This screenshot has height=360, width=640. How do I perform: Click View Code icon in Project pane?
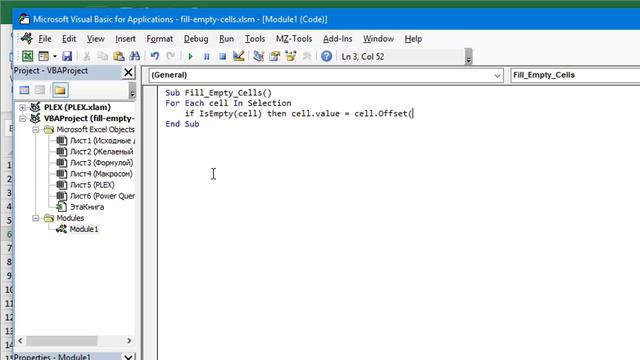(x=24, y=90)
